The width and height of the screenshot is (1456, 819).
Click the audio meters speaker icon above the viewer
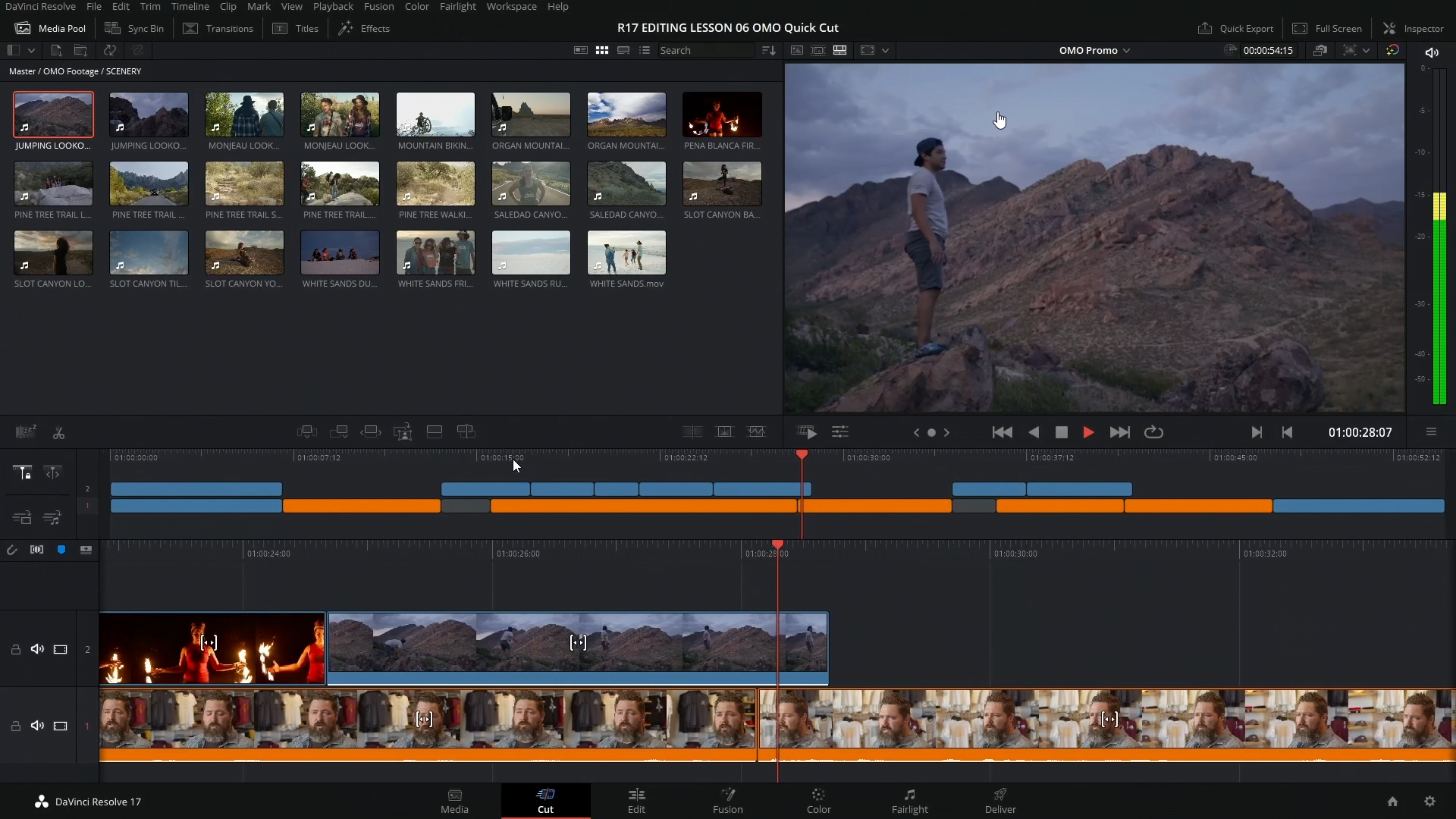(x=1432, y=52)
